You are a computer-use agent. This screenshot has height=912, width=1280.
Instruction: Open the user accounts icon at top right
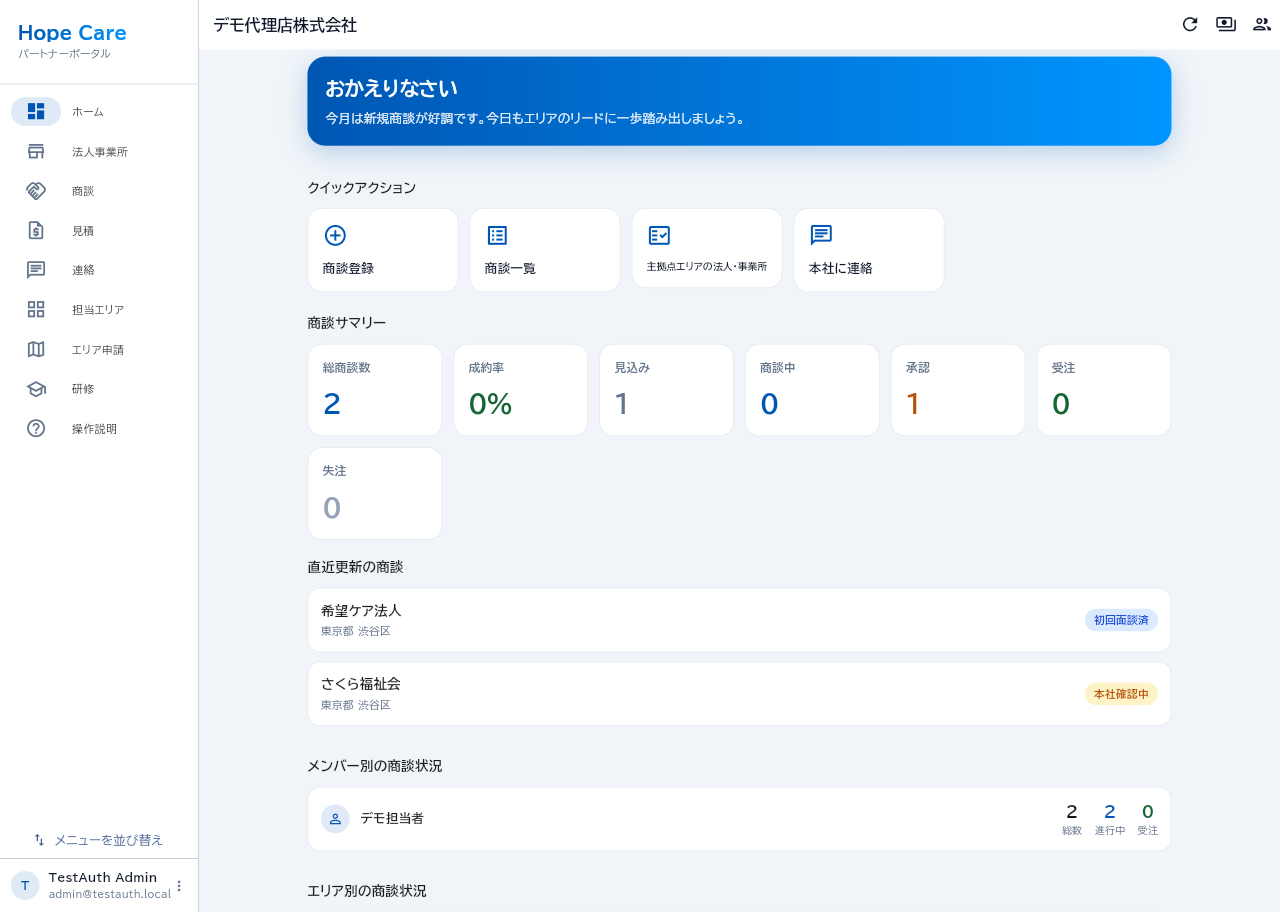(1262, 24)
